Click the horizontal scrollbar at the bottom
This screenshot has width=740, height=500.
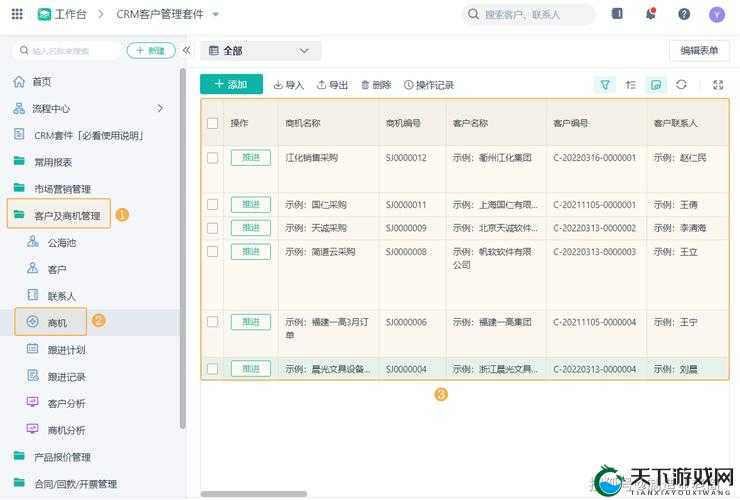click(253, 494)
